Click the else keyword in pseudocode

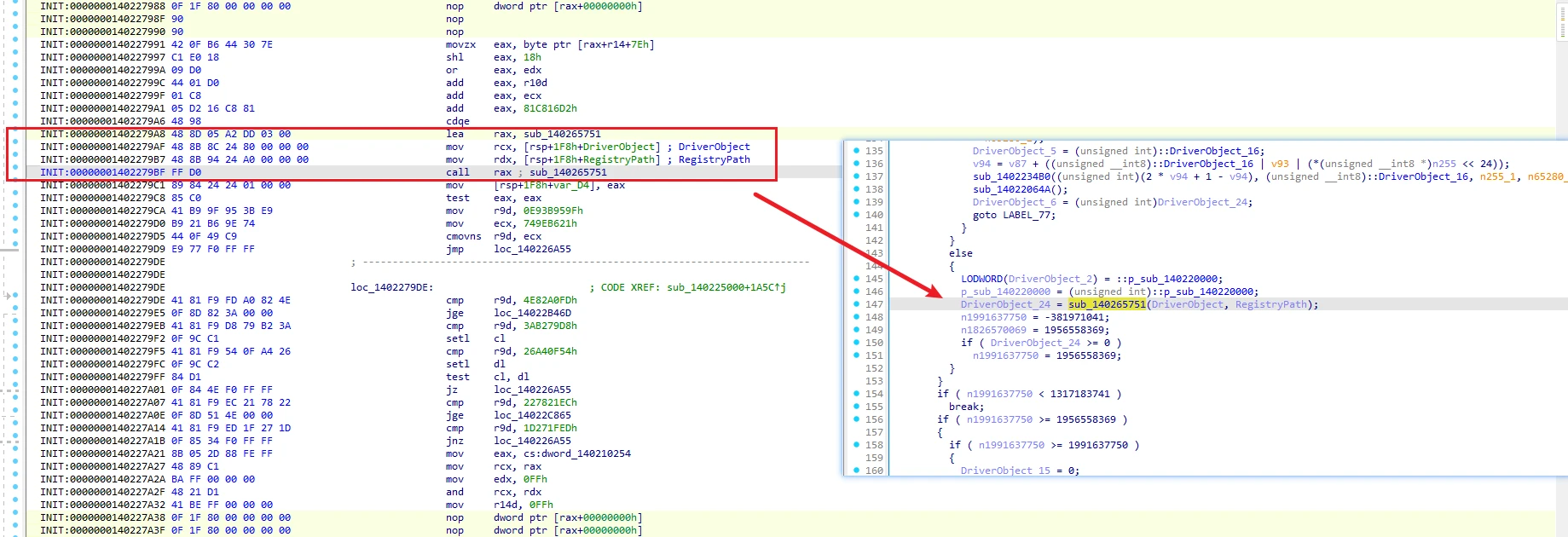pyautogui.click(x=961, y=253)
